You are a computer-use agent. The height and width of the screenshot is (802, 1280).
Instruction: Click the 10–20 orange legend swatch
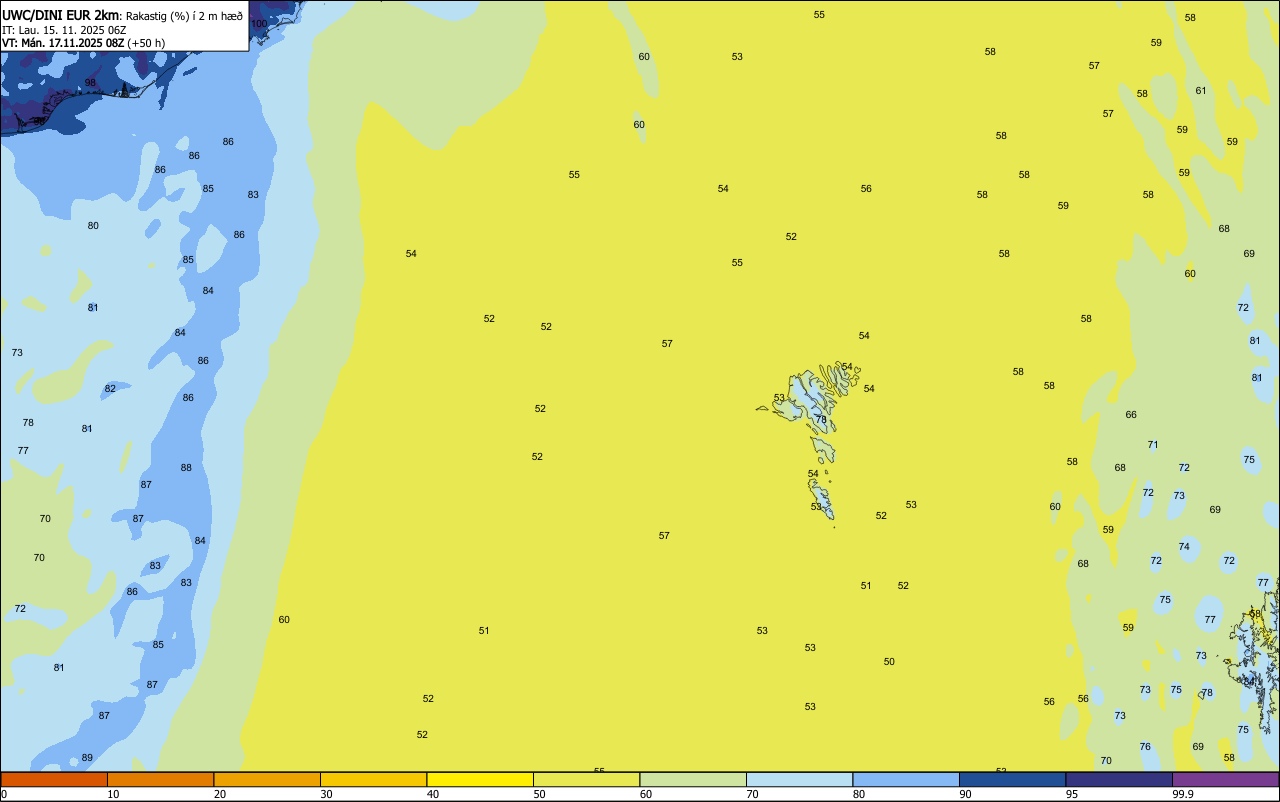coord(160,779)
